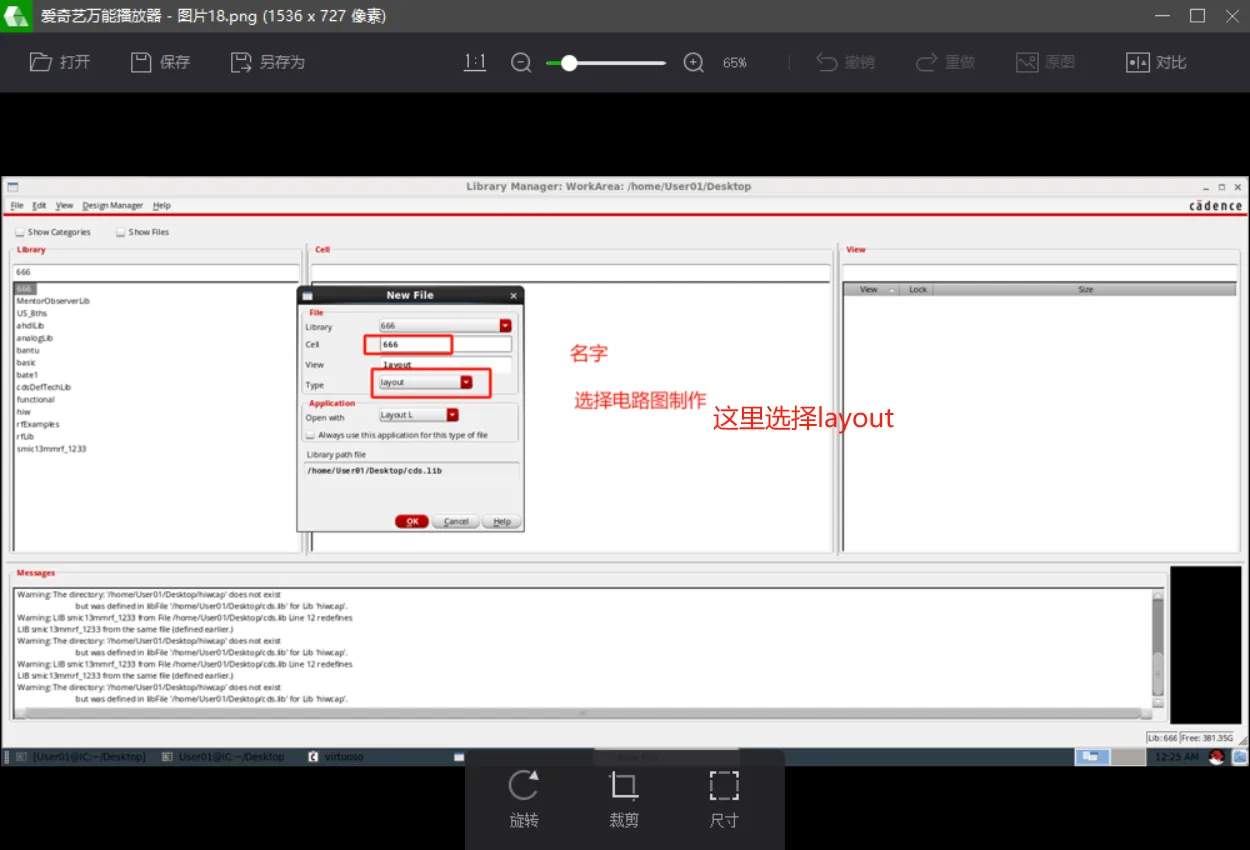Click the Save As (另存为) icon
The image size is (1250, 850).
point(241,62)
